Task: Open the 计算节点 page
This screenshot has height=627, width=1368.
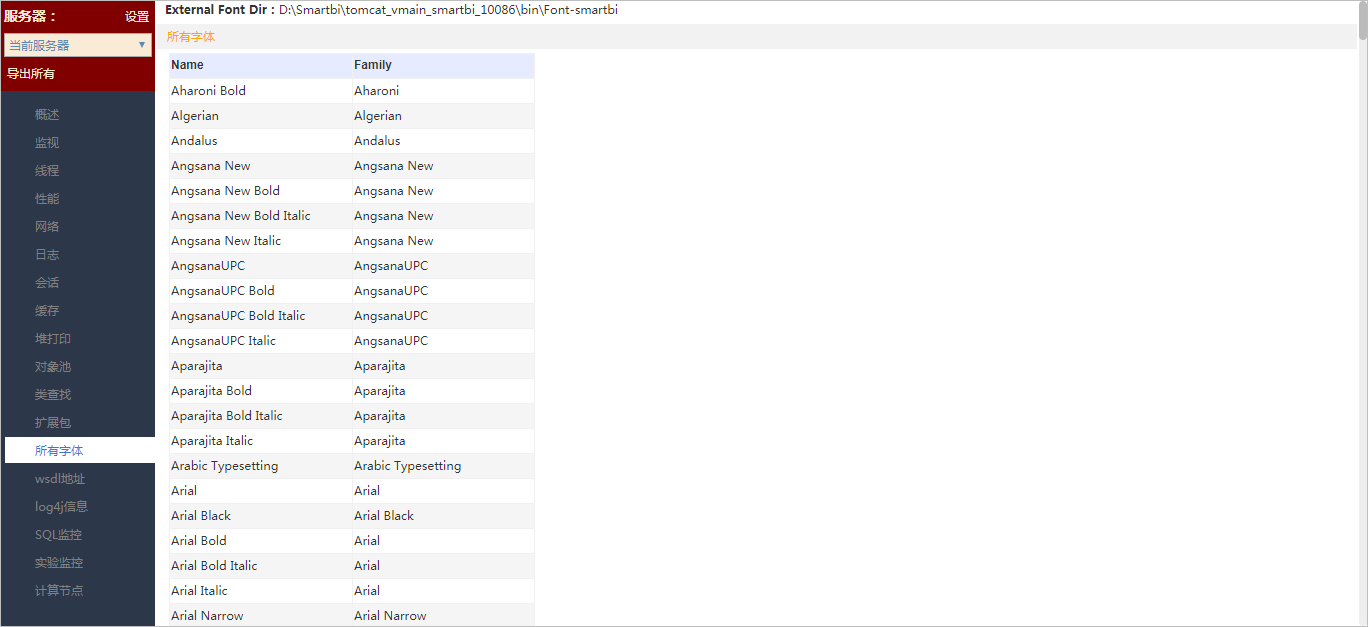Action: point(59,591)
